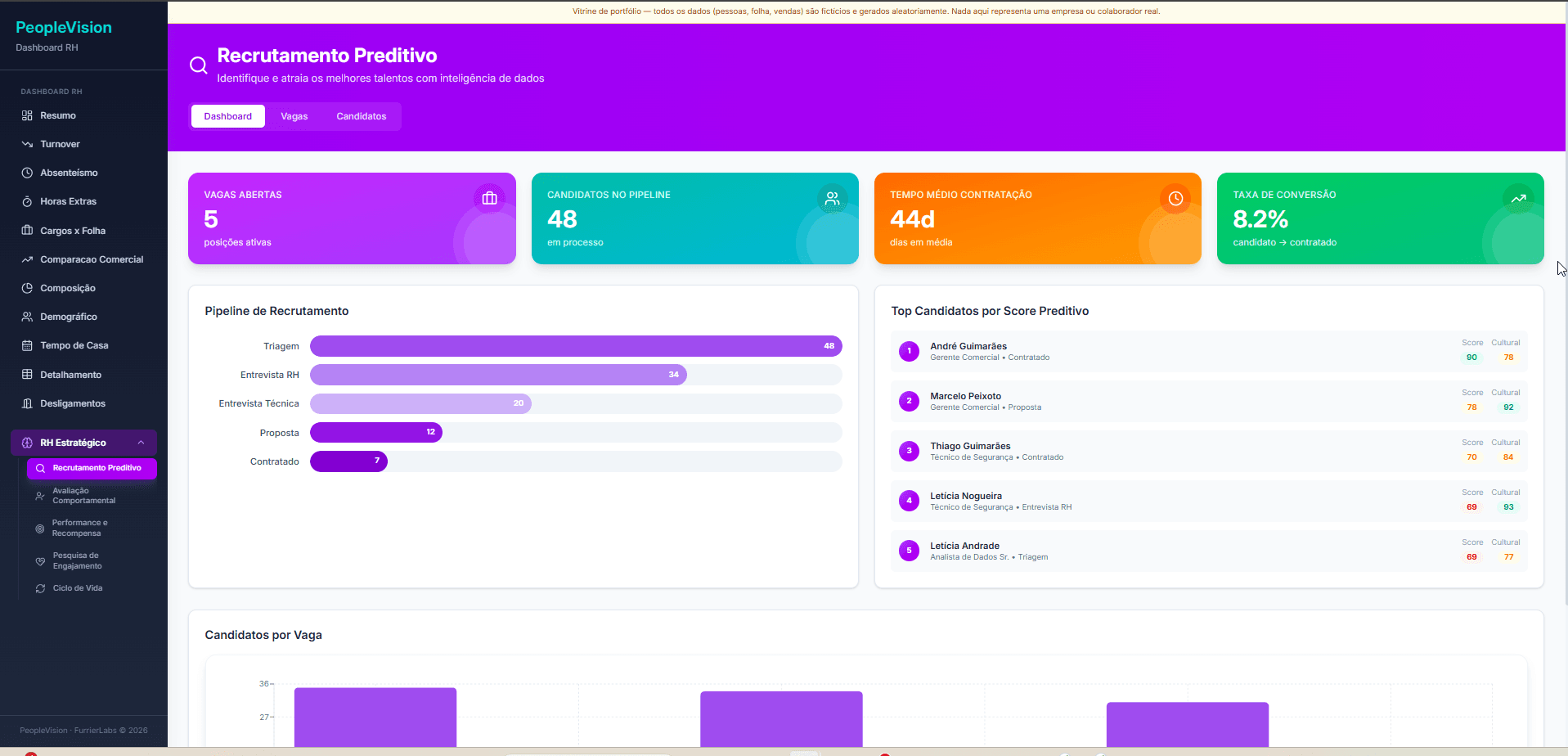The height and width of the screenshot is (756, 1568).
Task: Open Performance e Recompensa submenu item
Action: (x=92, y=529)
